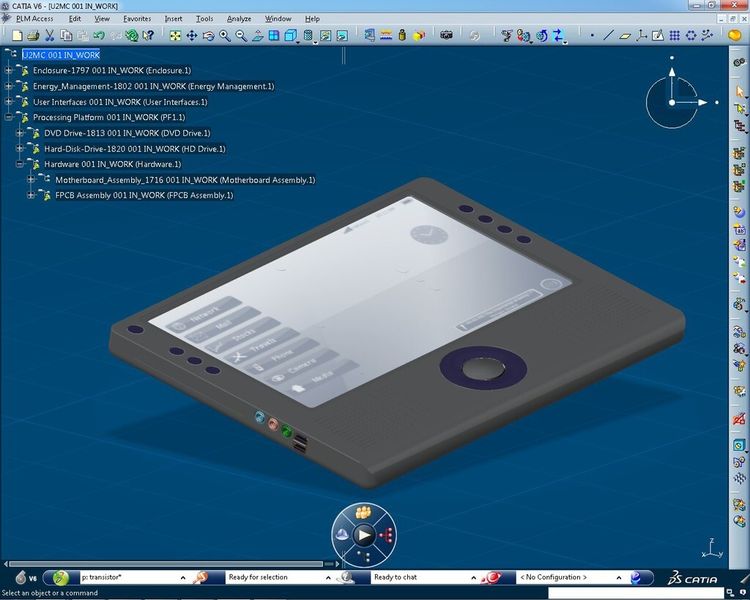Image resolution: width=750 pixels, height=600 pixels.
Task: Click the weight Measure Inertia icon
Action: click(402, 35)
